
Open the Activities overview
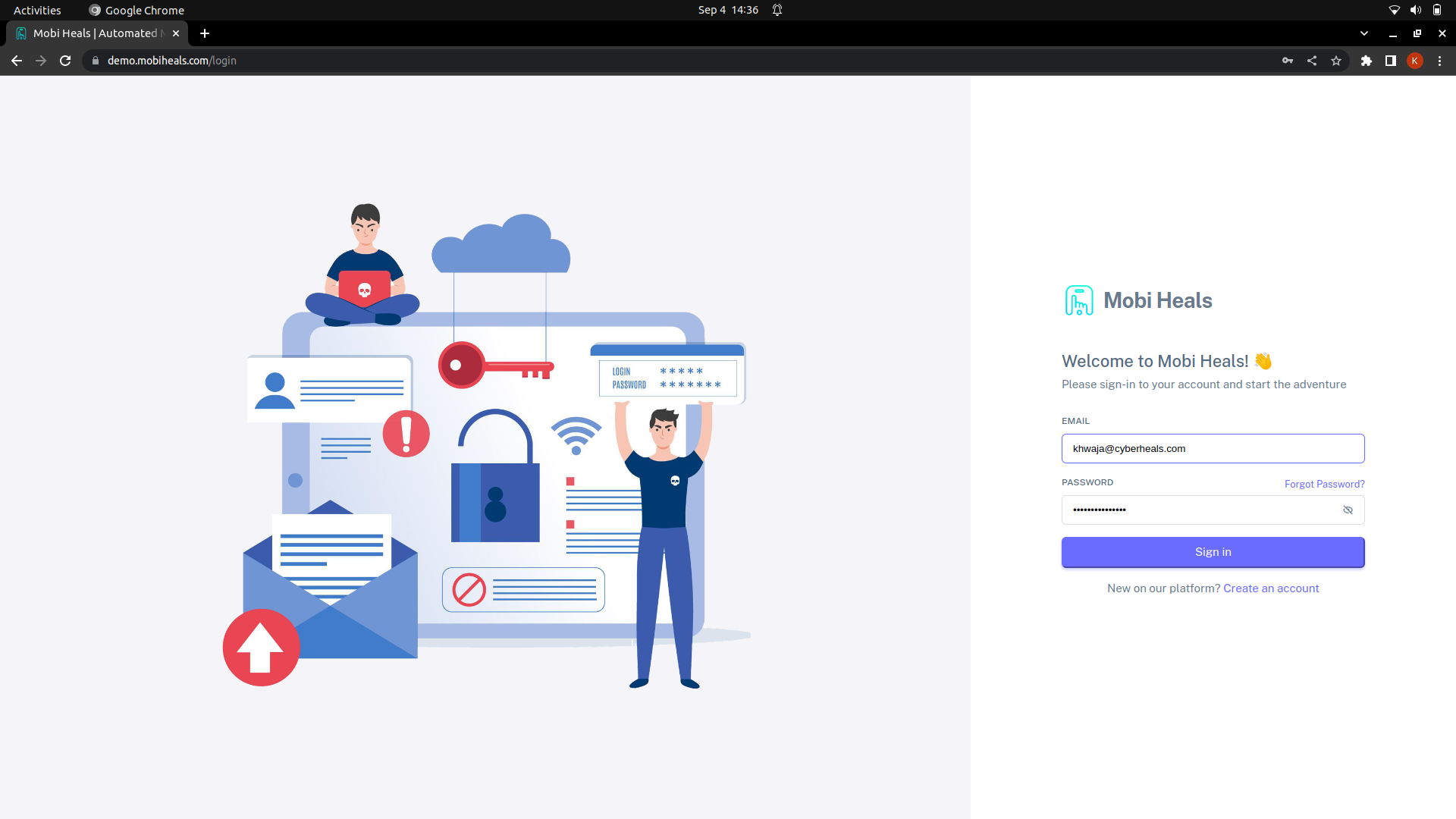pos(37,10)
